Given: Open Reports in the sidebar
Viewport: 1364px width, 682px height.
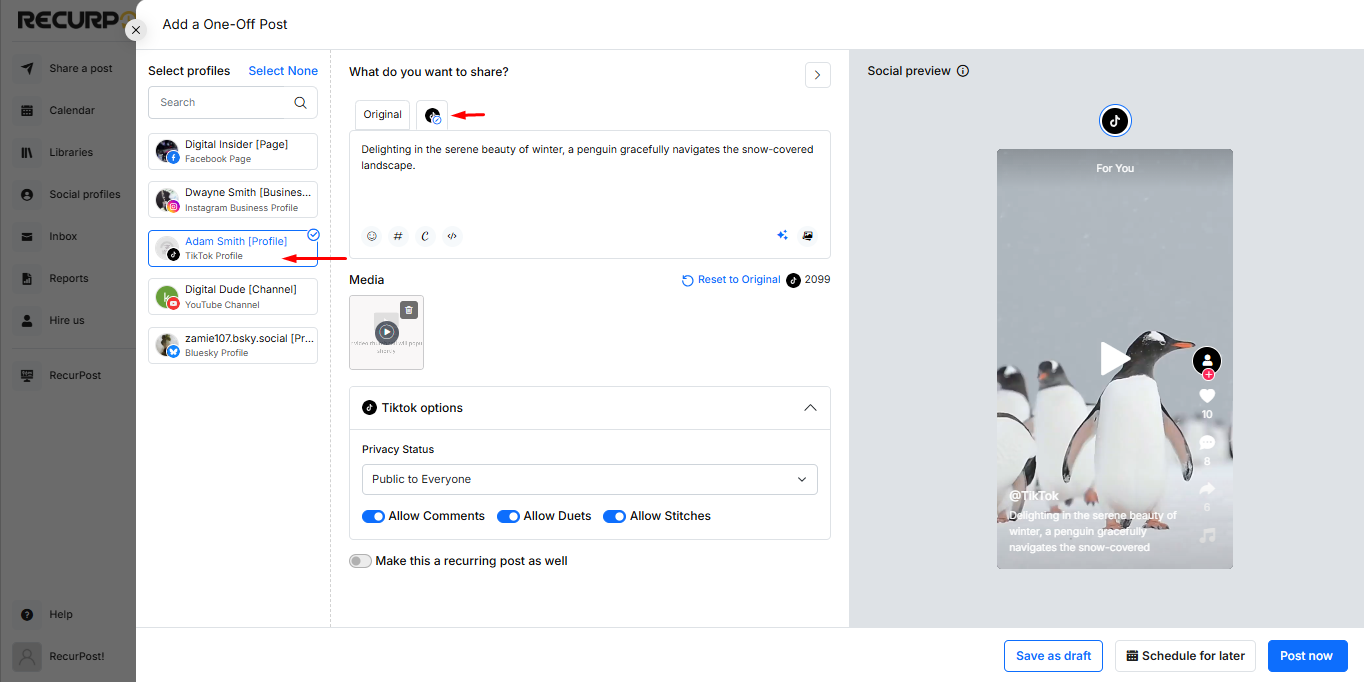Looking at the screenshot, I should point(66,278).
